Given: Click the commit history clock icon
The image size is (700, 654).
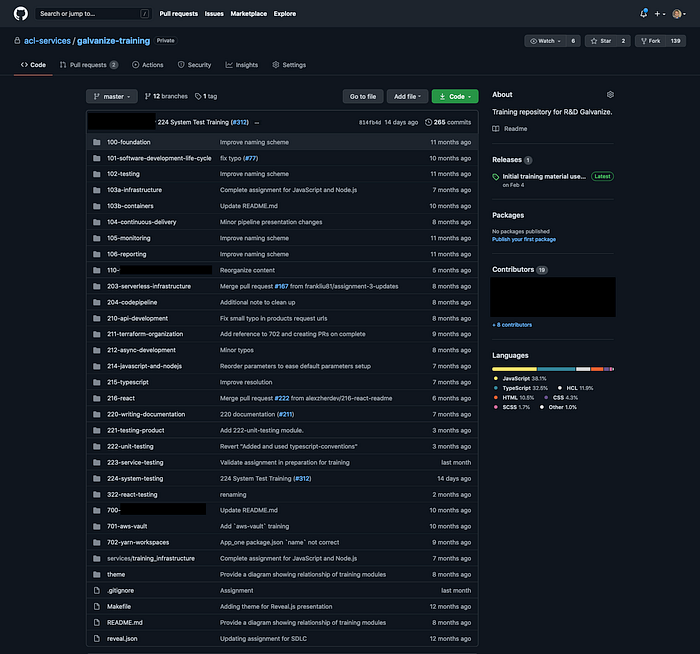Looking at the screenshot, I should coord(428,122).
